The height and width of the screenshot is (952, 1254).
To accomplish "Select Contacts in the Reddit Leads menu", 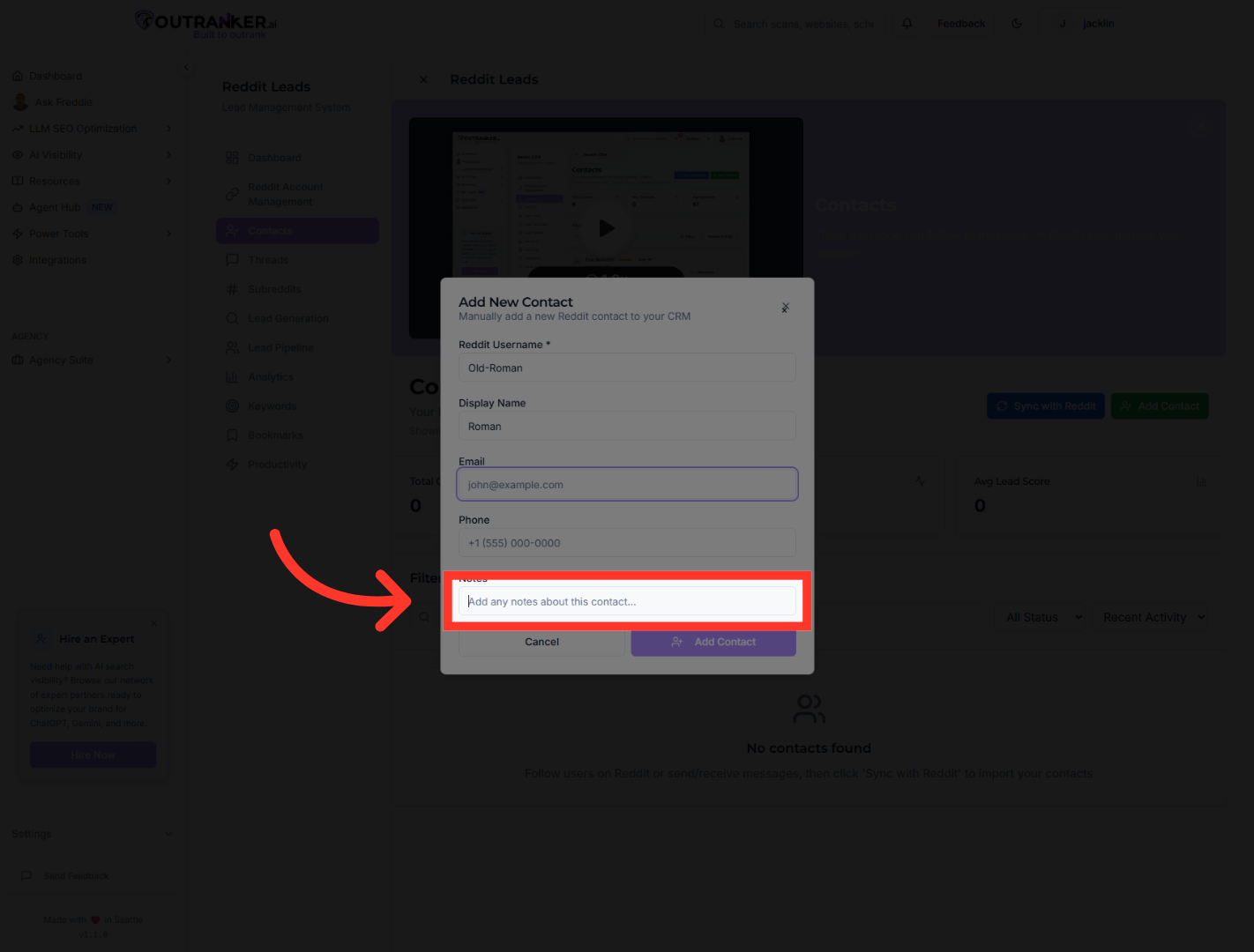I will [298, 231].
